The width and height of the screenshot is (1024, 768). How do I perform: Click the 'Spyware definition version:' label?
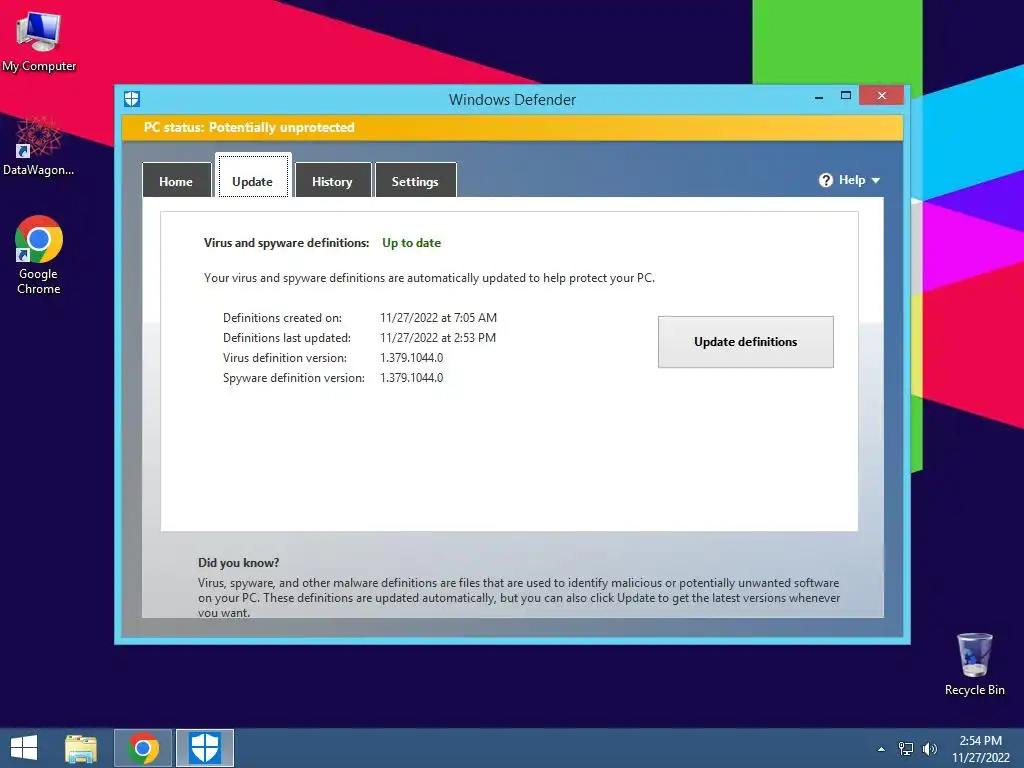tap(294, 378)
